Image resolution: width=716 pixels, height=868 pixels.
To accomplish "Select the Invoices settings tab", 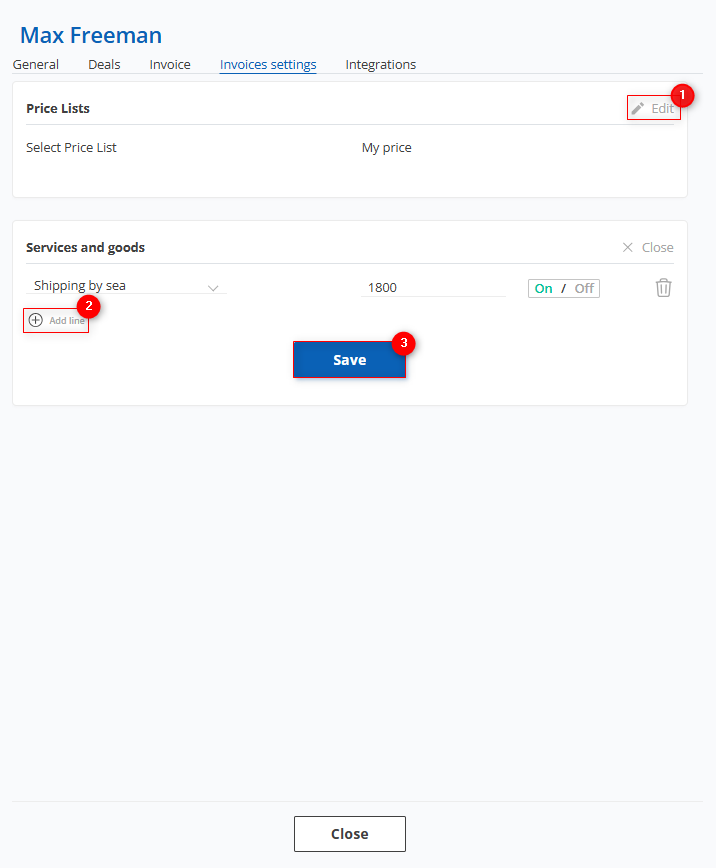I will (268, 65).
